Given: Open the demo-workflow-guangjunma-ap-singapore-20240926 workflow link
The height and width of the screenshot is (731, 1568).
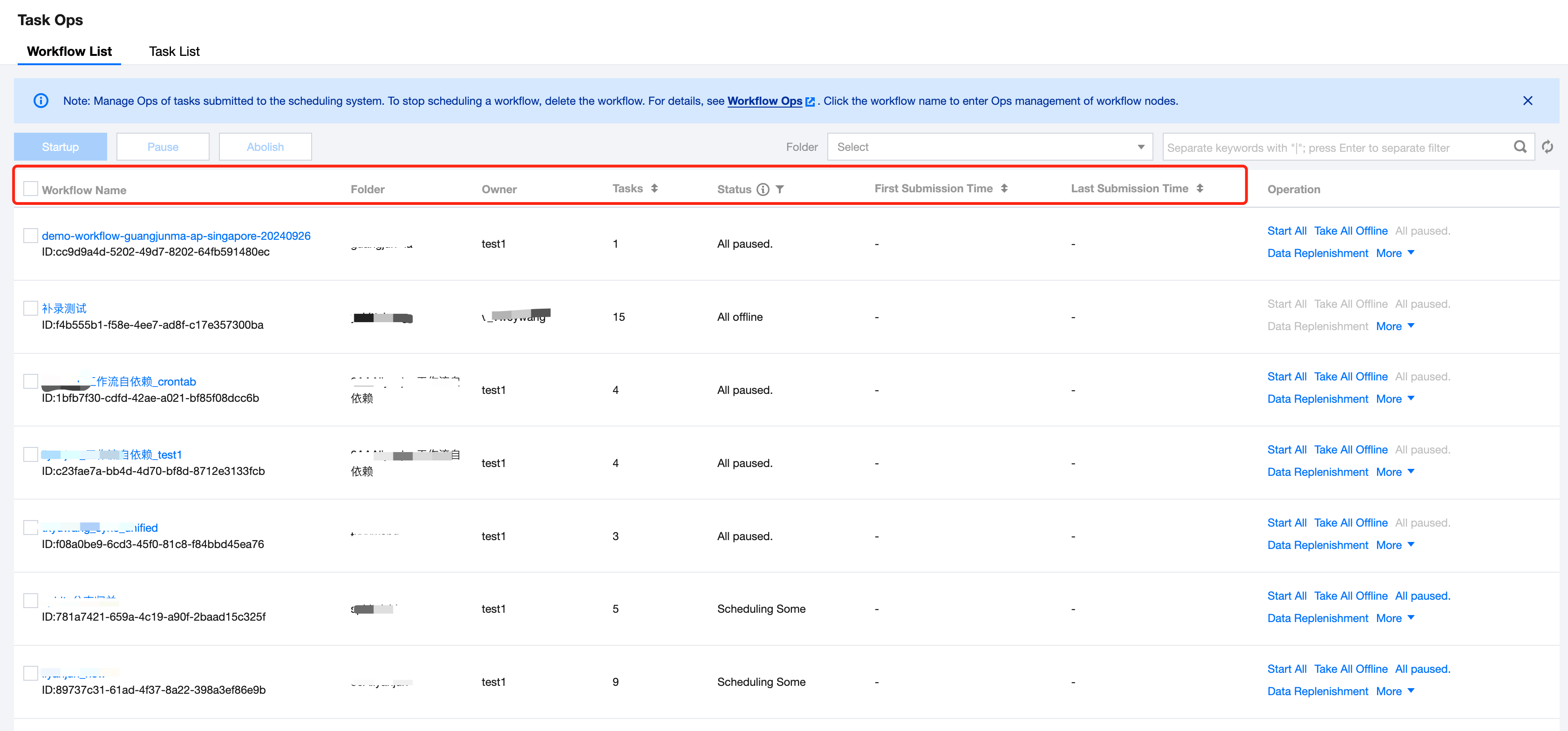Looking at the screenshot, I should click(176, 235).
